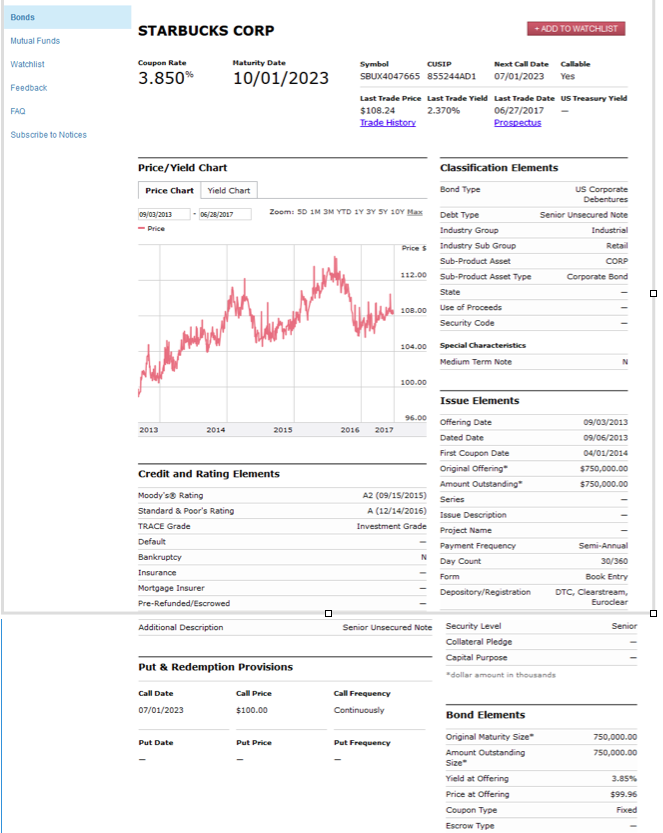Select Coupon Type value Fixed
Screen dimensions: 663x833
coord(626,810)
